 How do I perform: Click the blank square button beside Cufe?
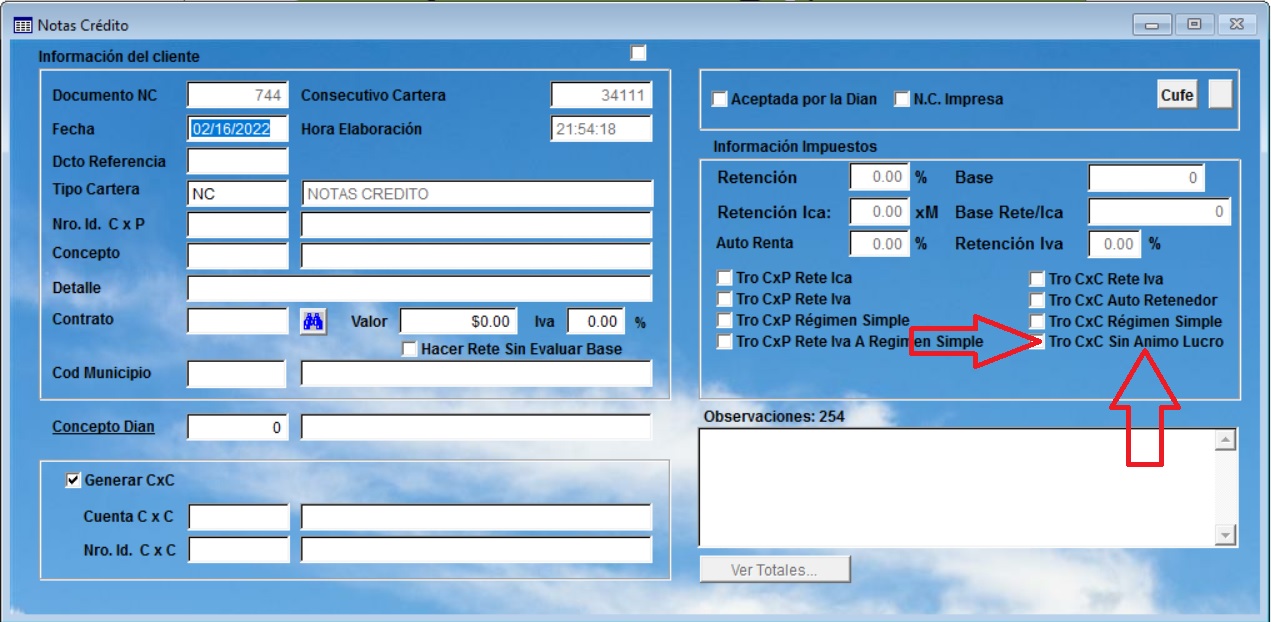pyautogui.click(x=1221, y=94)
